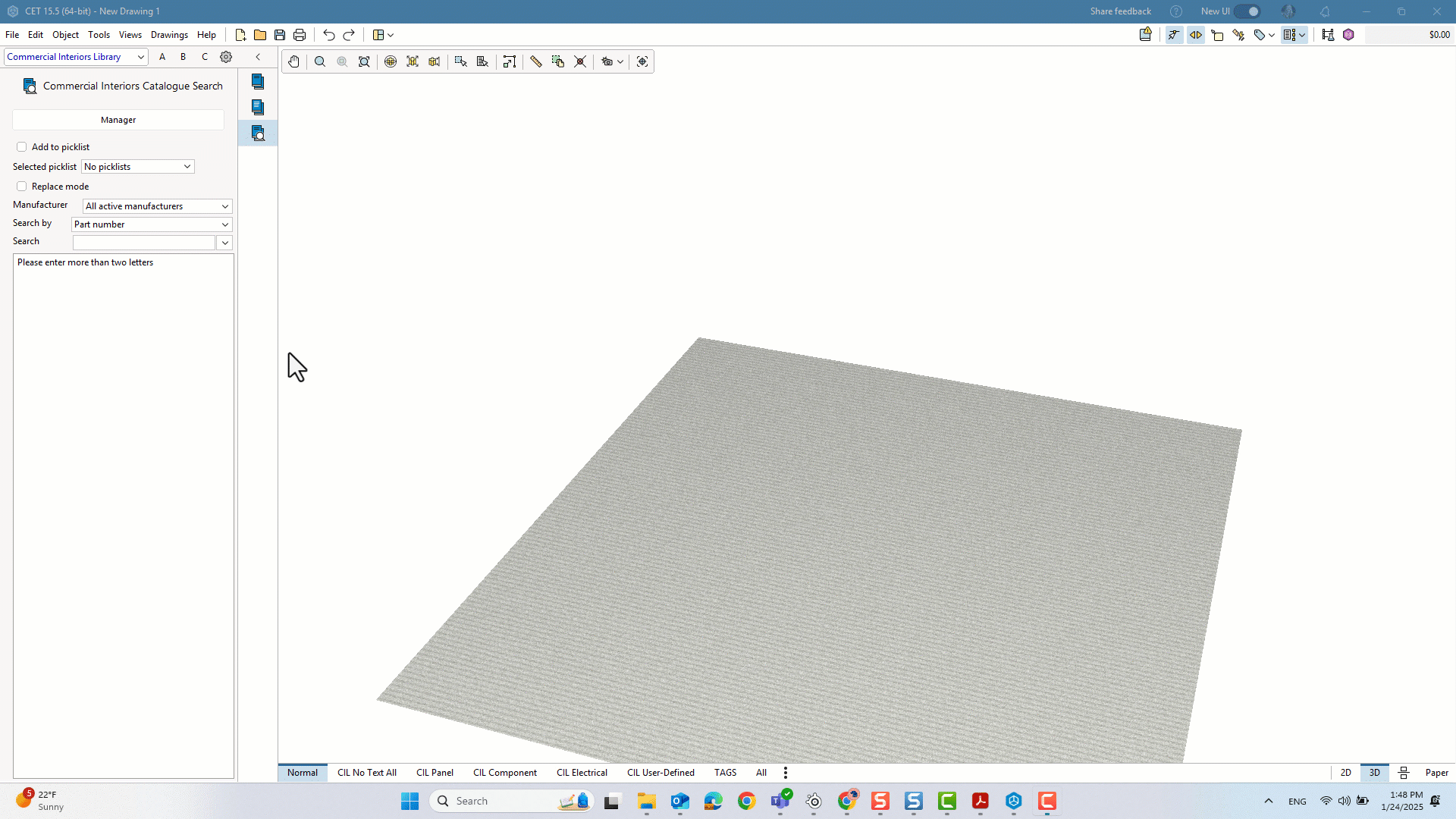Click the delete cross-circle tool
Viewport: 1456px width, 819px height.
[580, 61]
